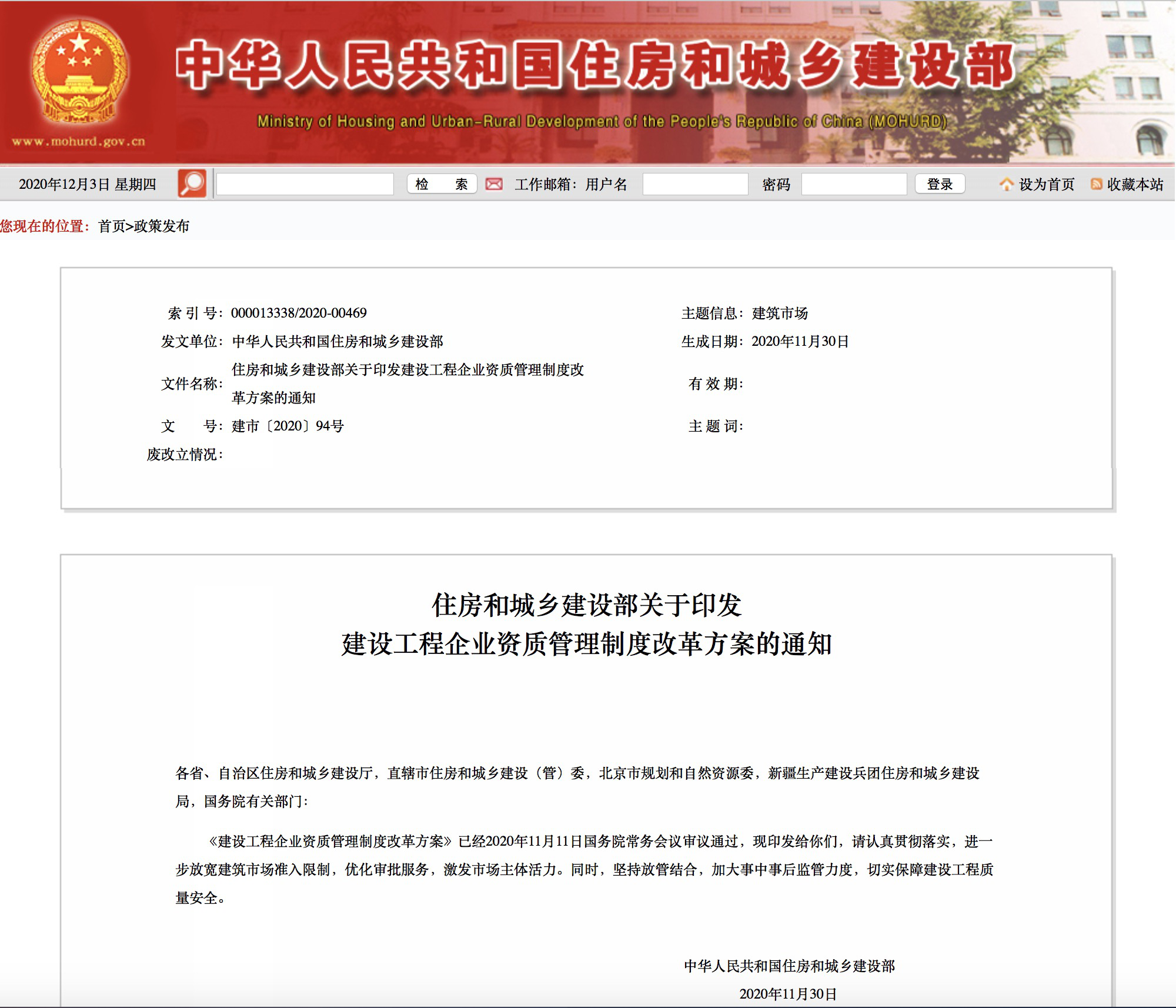Click the title line 建设工程企业资质管理制度改革方案的通知
The width and height of the screenshot is (1176, 1008).
586,644
